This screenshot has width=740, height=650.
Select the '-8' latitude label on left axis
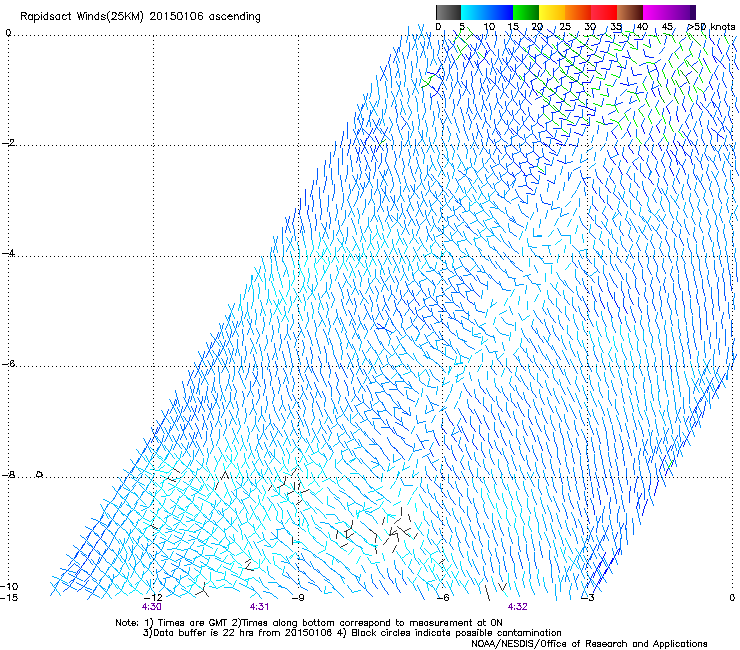point(8,474)
